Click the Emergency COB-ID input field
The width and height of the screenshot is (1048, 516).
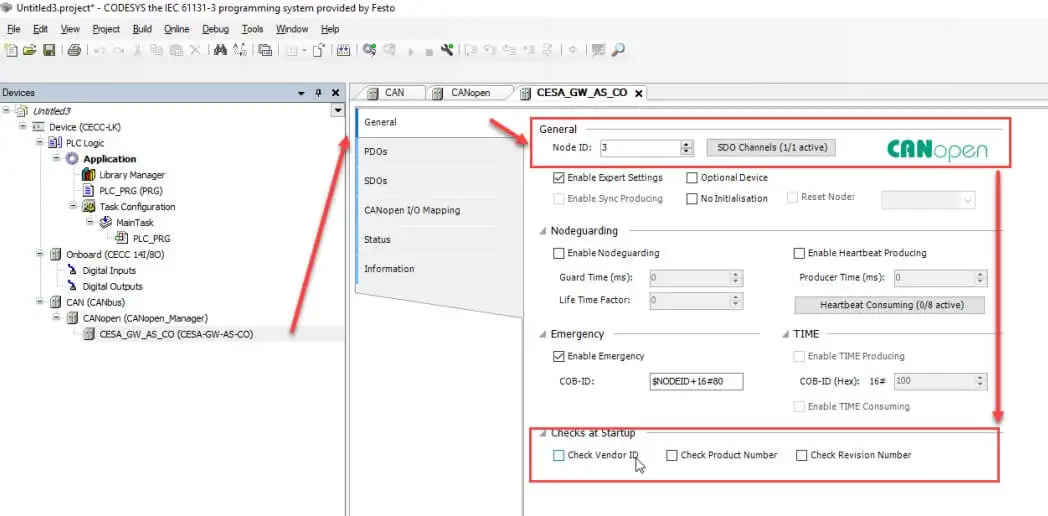(696, 381)
